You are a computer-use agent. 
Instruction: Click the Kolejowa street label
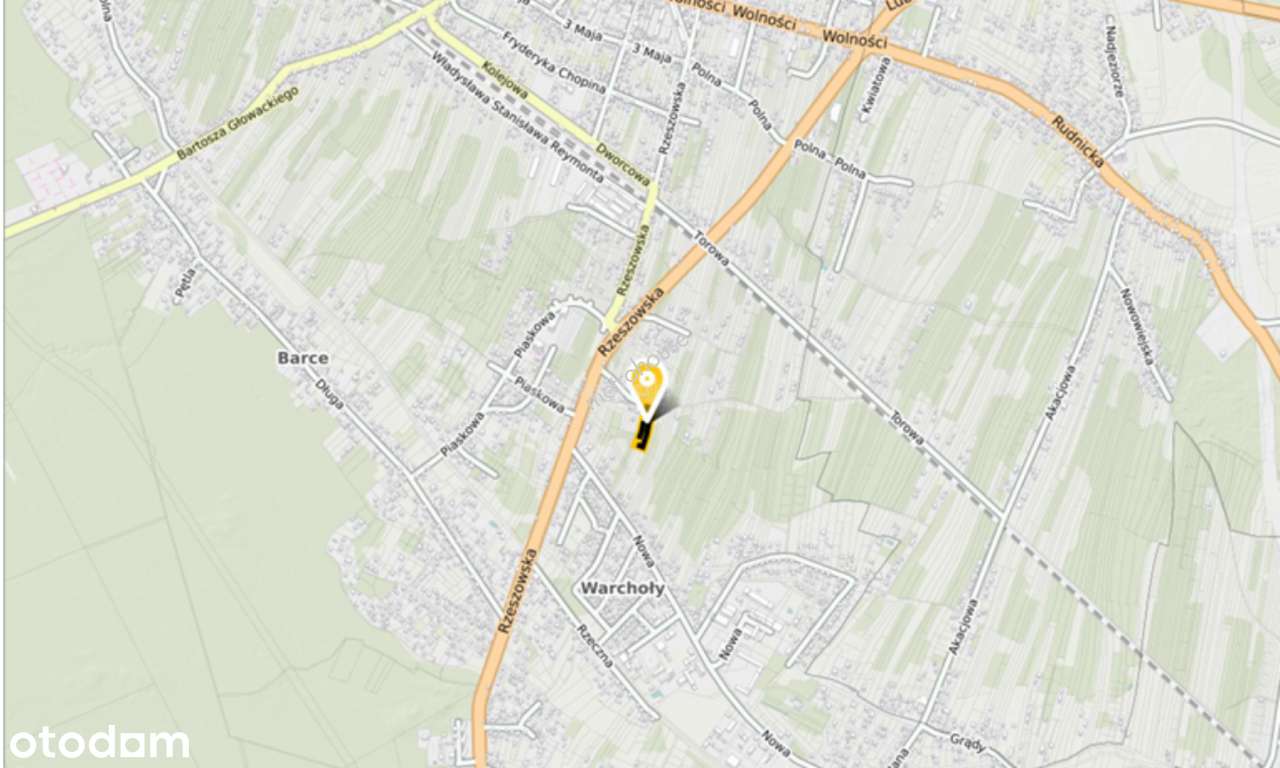tap(505, 79)
